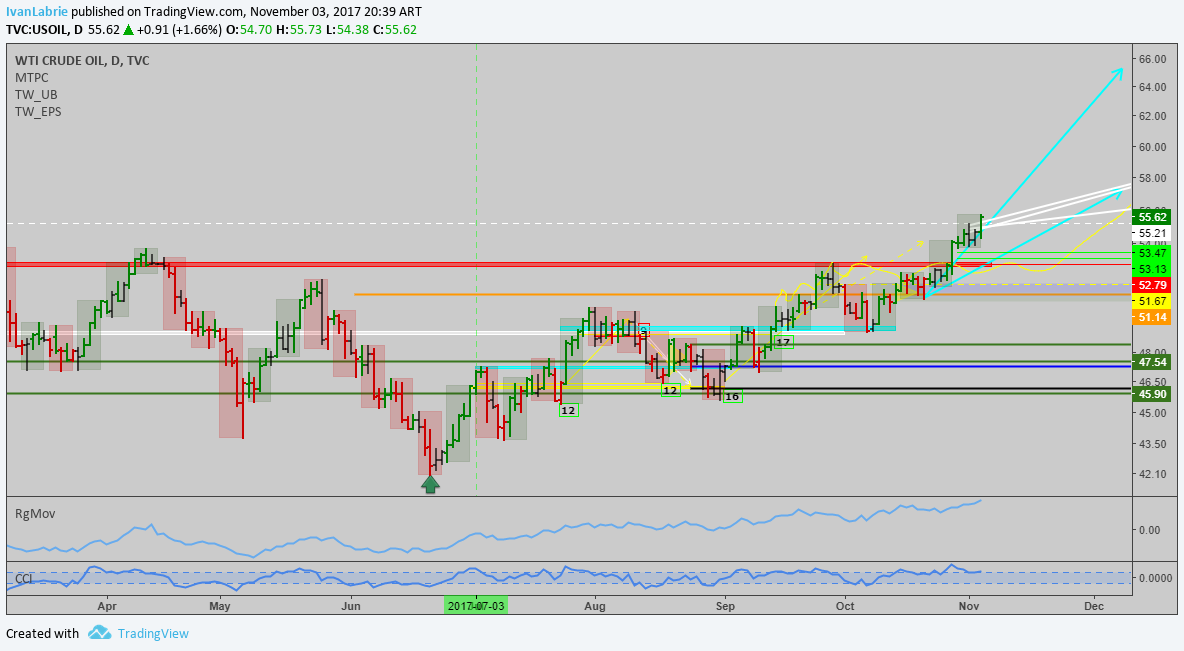Click the red 52.79 price axis label

[1153, 285]
